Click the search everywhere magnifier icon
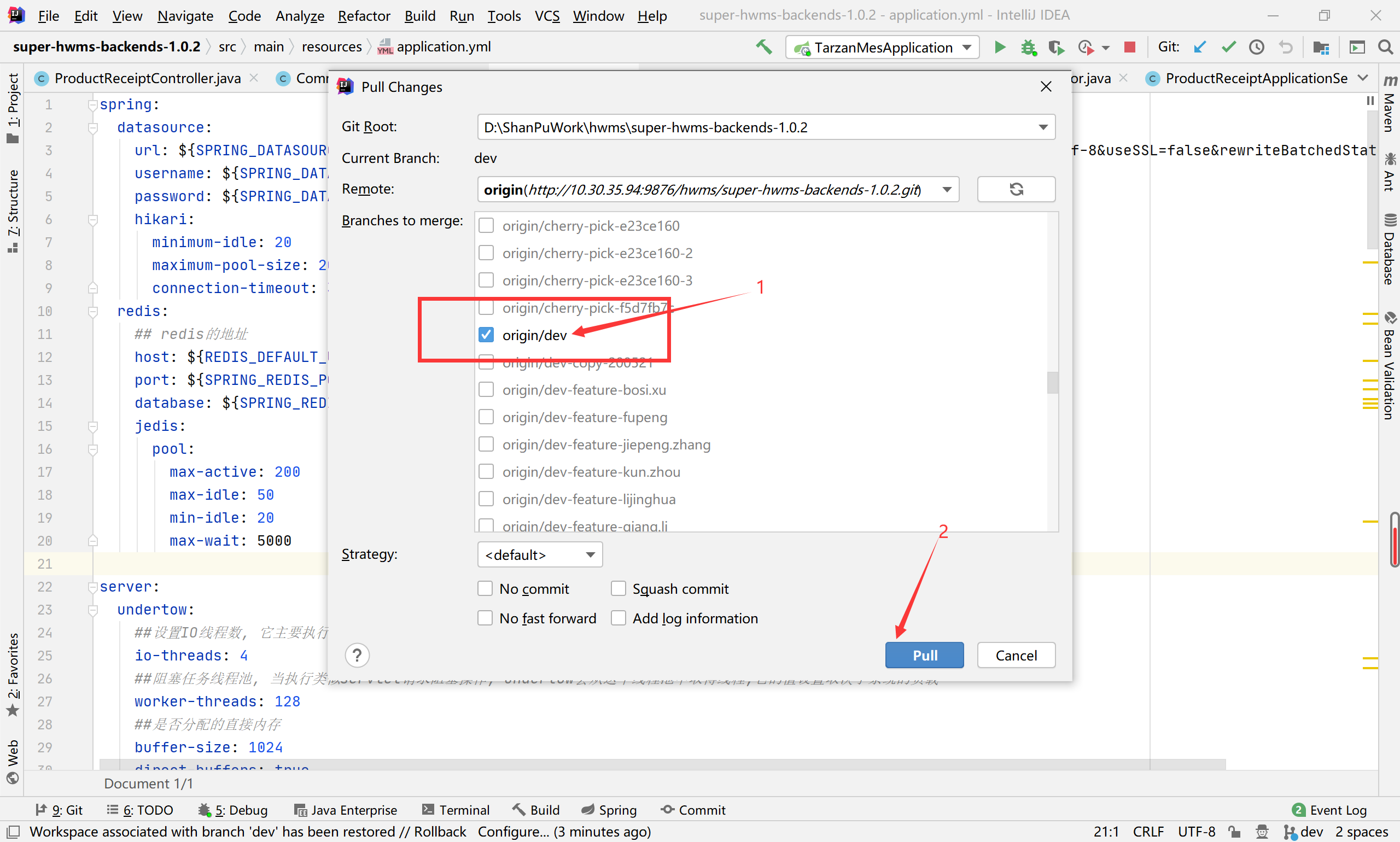 point(1385,47)
